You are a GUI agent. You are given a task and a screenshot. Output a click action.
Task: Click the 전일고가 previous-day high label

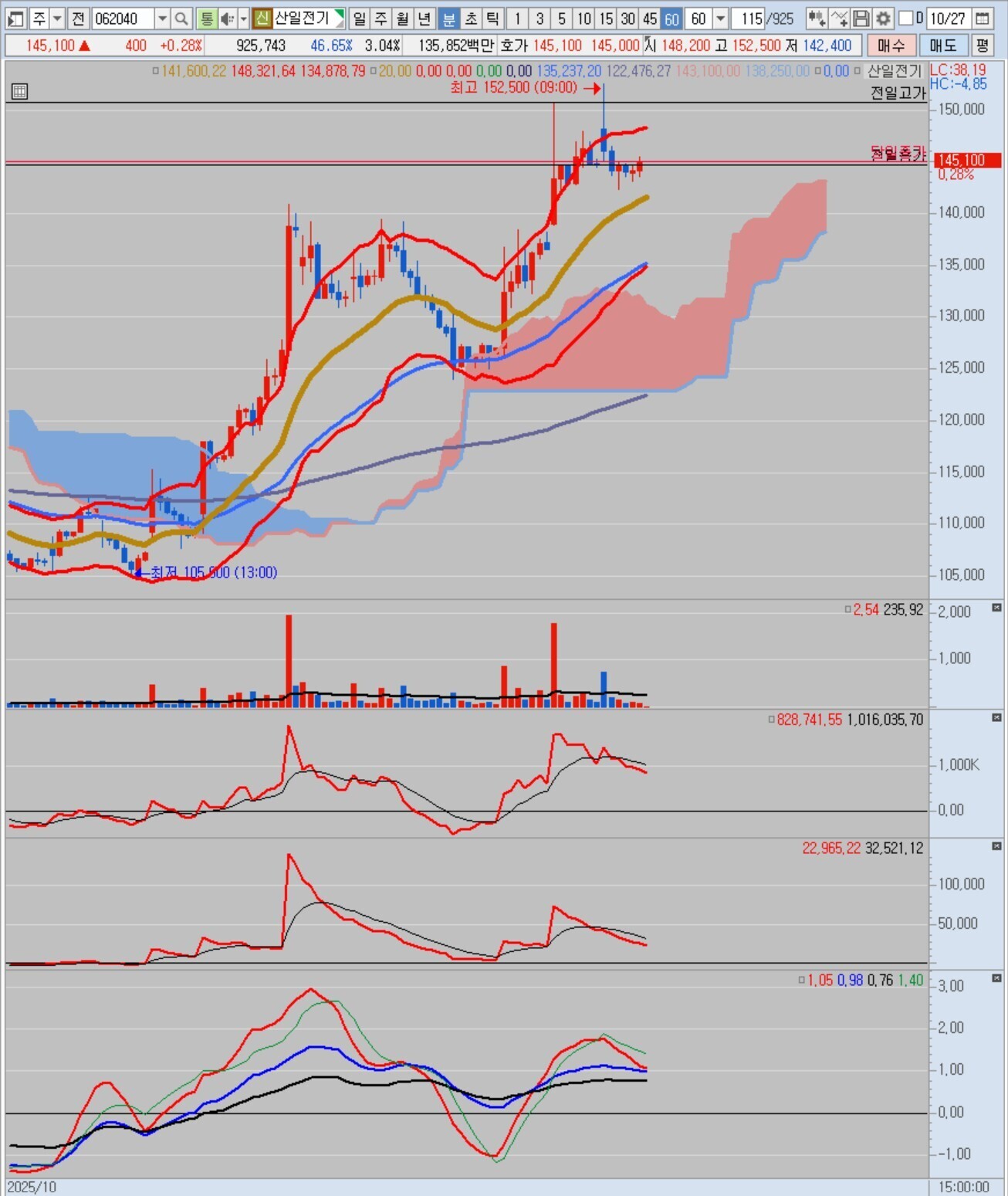click(898, 93)
